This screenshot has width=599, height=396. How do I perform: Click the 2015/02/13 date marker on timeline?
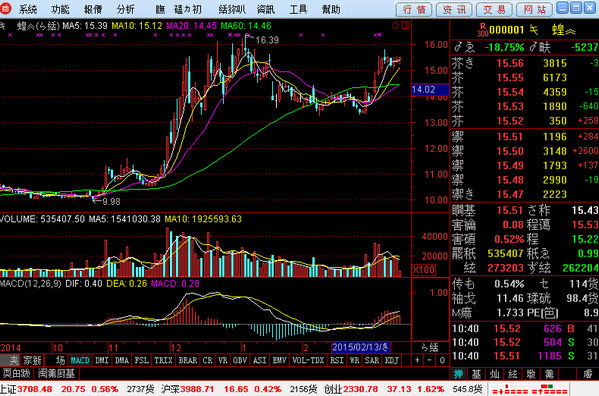coord(360,347)
